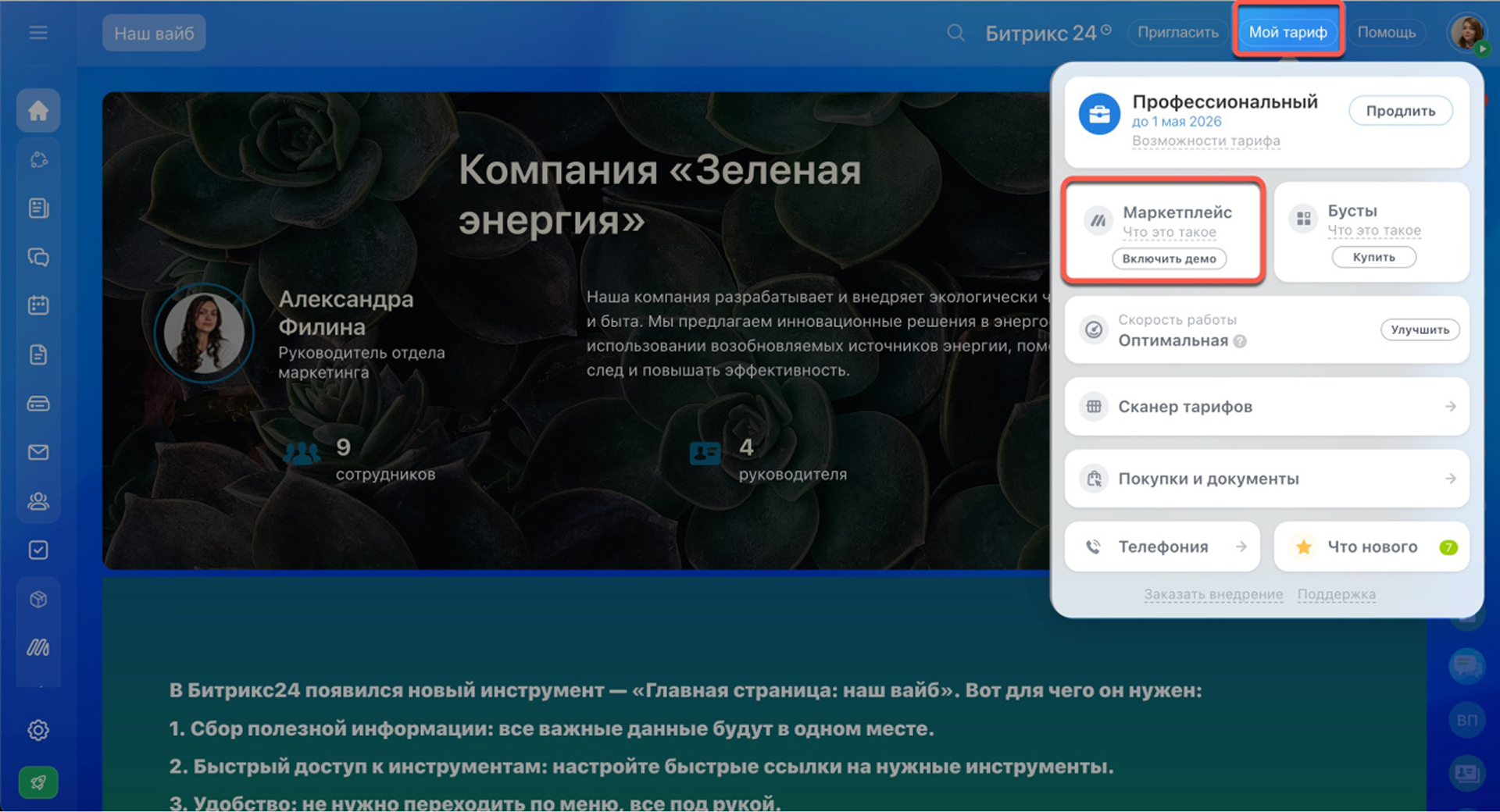Image resolution: width=1500 pixels, height=812 pixels.
Task: Open the hamburger menu in top bar
Action: click(38, 33)
